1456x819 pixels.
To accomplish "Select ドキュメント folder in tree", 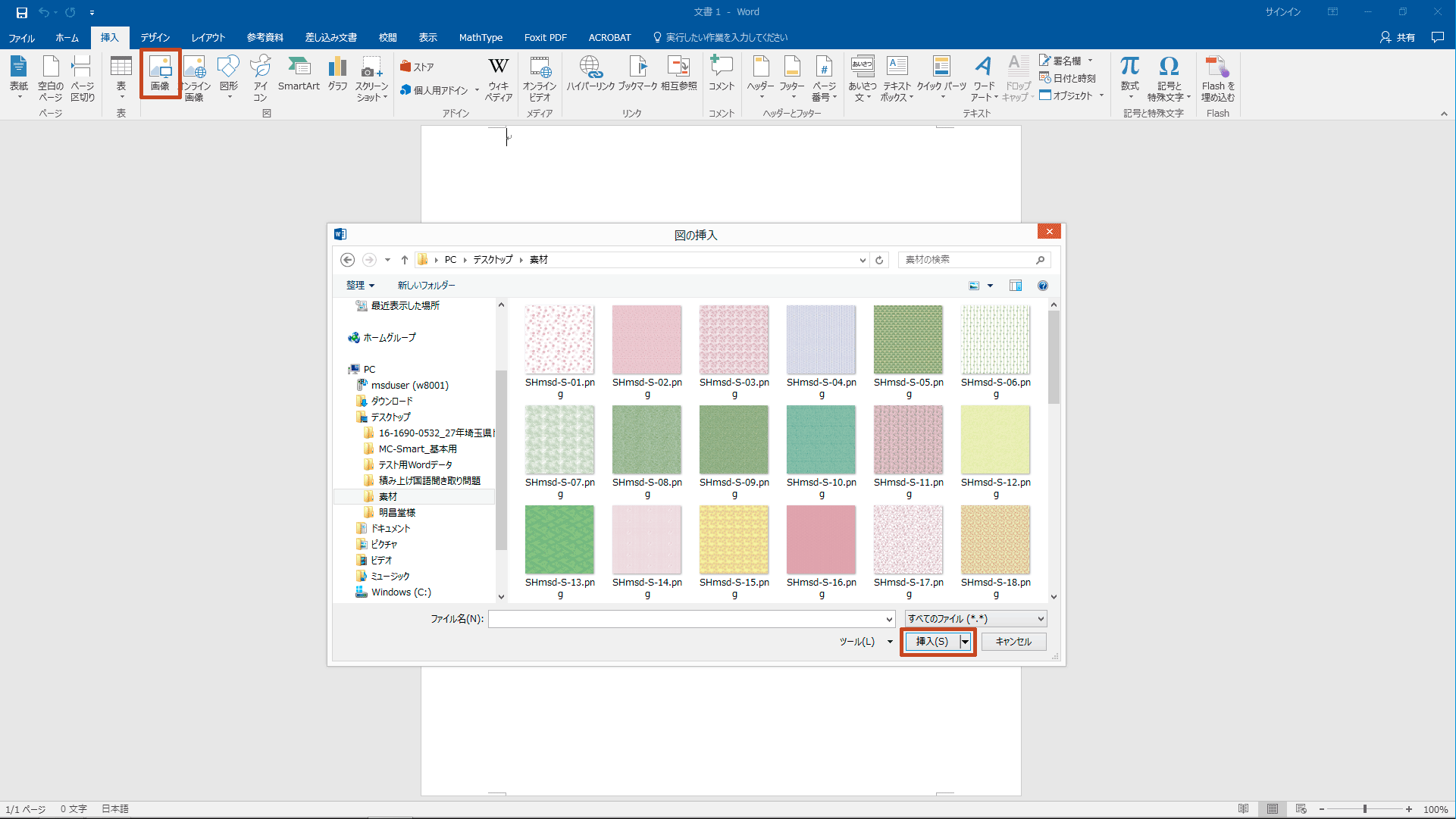I will [x=390, y=528].
